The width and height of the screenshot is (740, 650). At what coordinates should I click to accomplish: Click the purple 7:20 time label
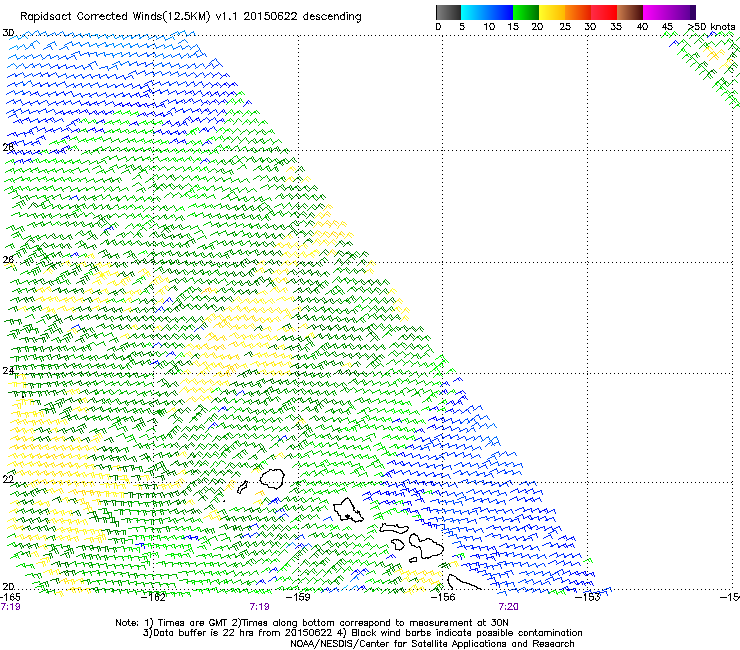pyautogui.click(x=508, y=607)
